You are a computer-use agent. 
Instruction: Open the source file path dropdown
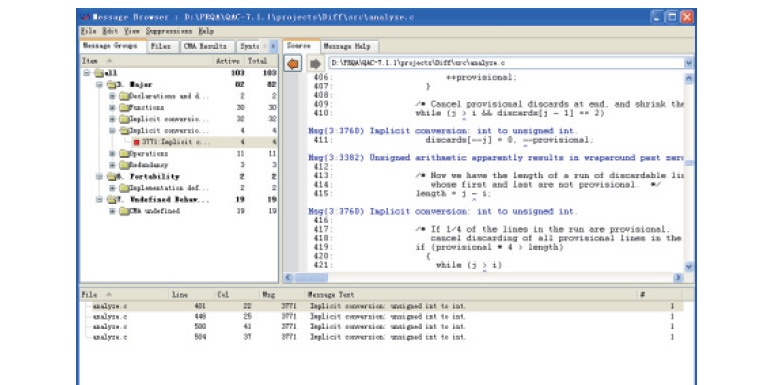click(x=688, y=63)
